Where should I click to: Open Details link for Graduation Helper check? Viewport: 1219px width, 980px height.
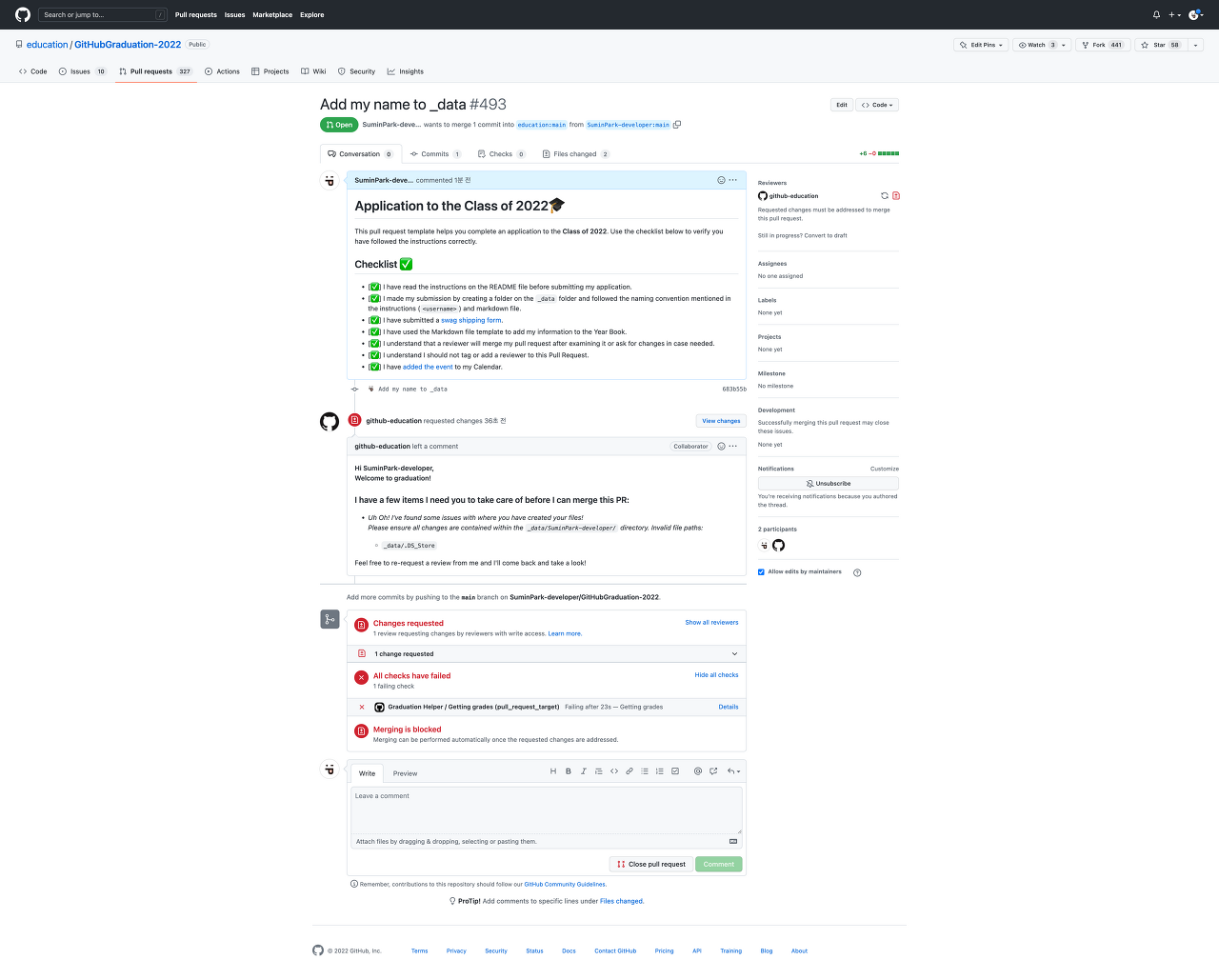pos(729,707)
